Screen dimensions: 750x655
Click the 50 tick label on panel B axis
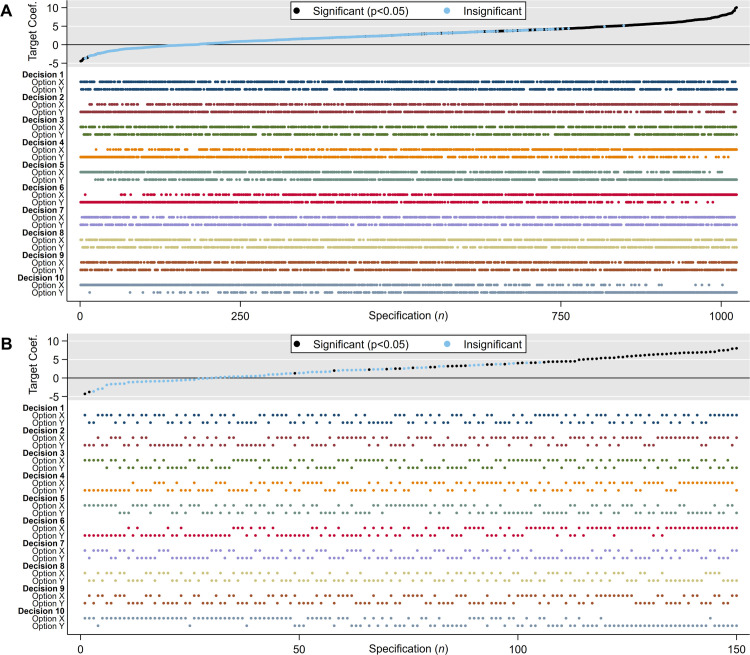click(299, 649)
